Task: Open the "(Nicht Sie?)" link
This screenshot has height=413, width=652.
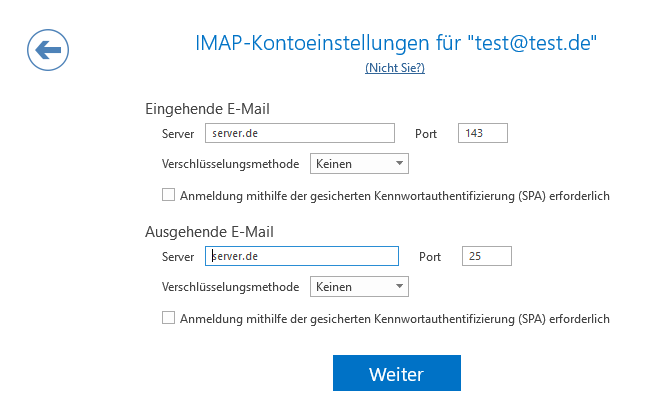Action: (395, 68)
